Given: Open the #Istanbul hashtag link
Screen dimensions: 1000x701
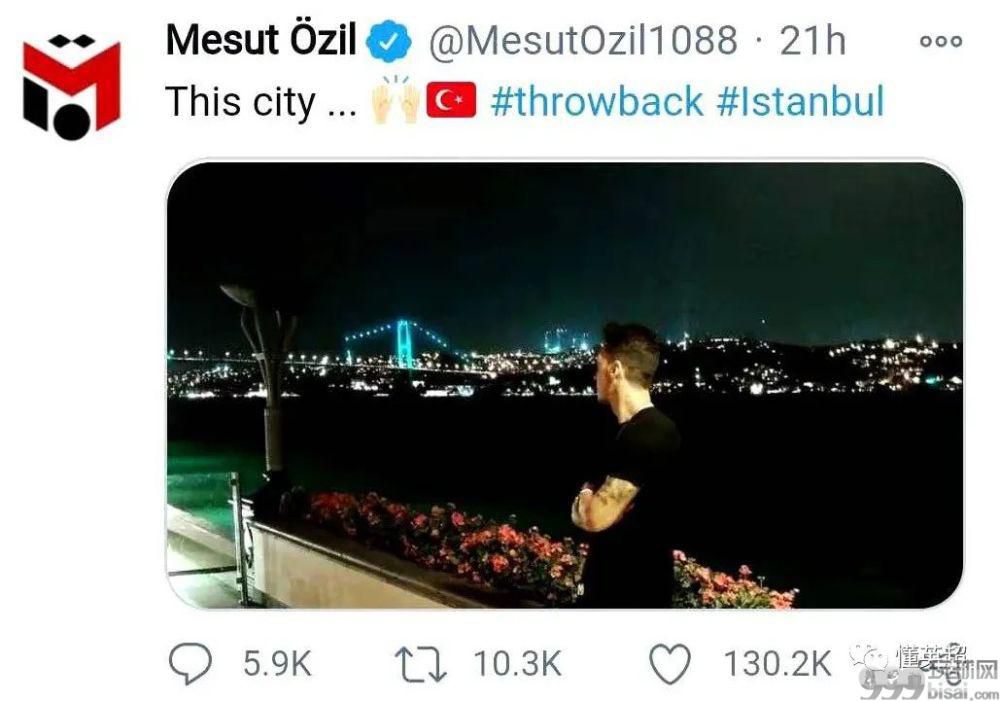Looking at the screenshot, I should pos(801,101).
